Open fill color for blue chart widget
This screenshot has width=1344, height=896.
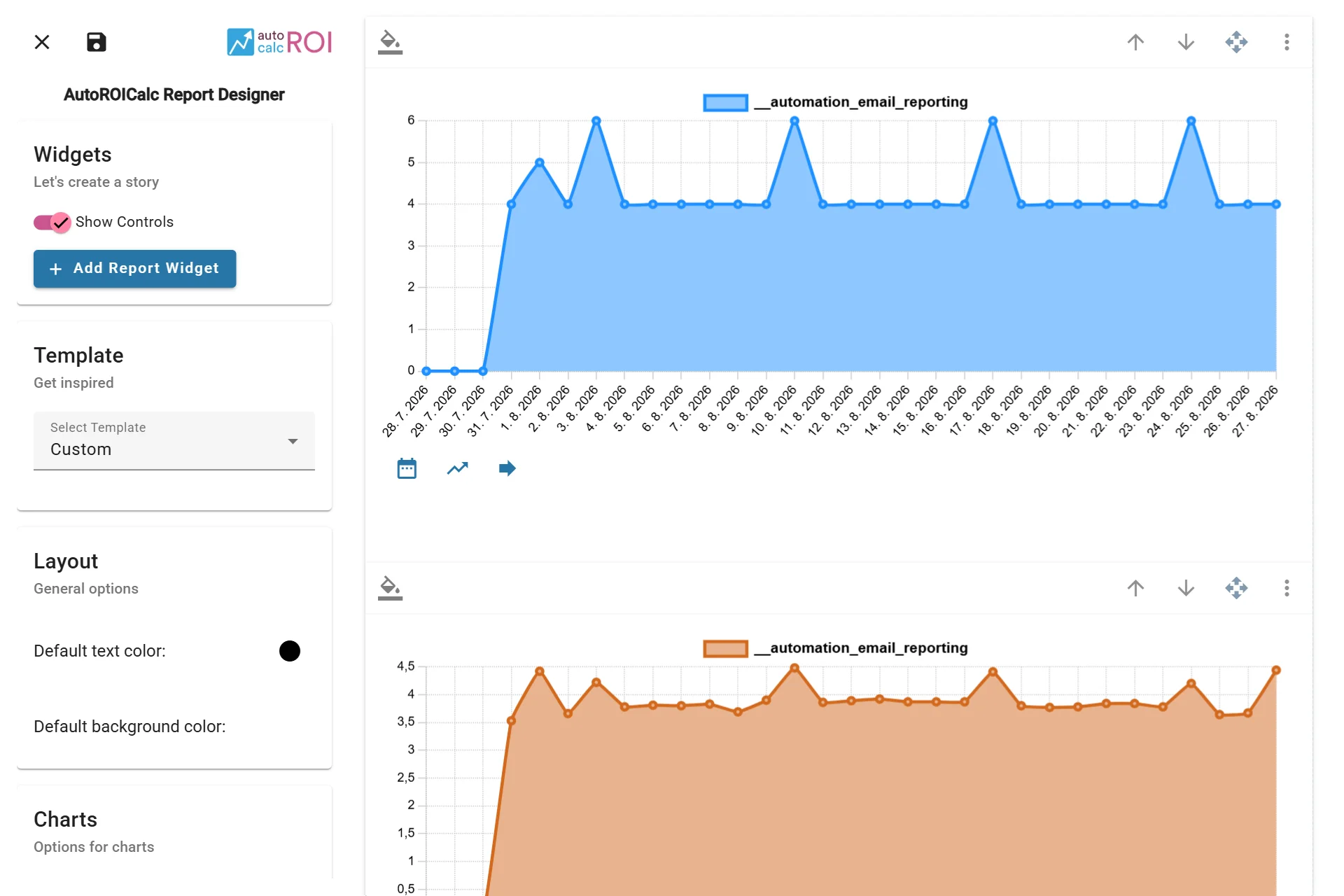390,42
